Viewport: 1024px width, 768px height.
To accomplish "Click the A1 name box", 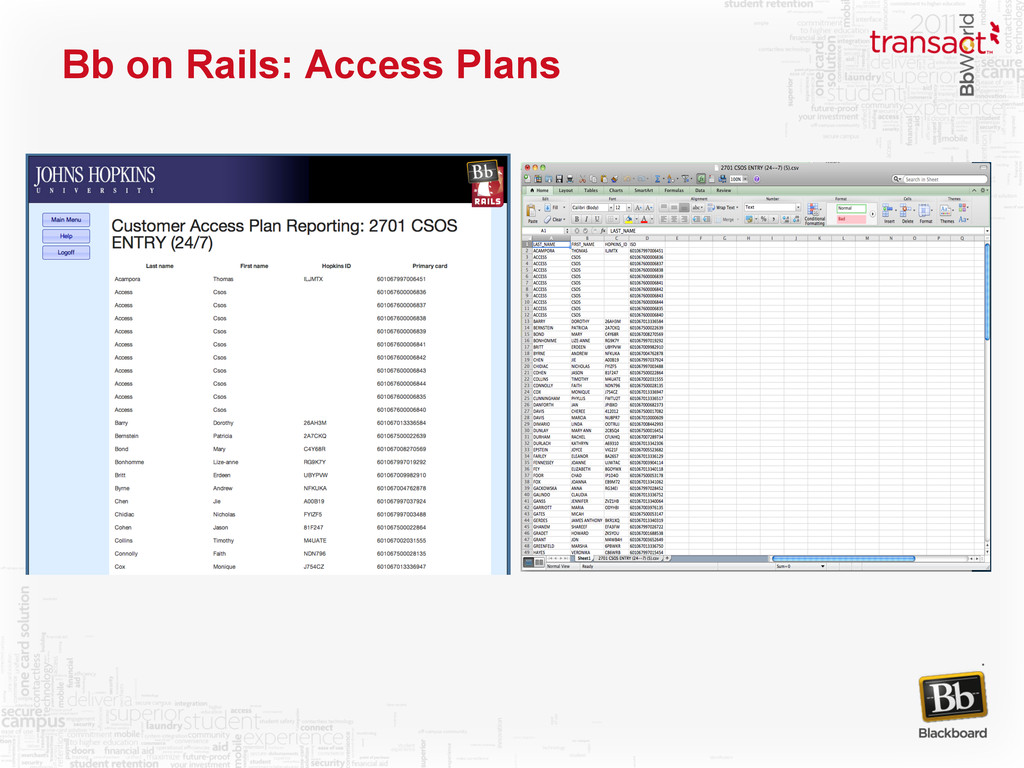I will [544, 231].
